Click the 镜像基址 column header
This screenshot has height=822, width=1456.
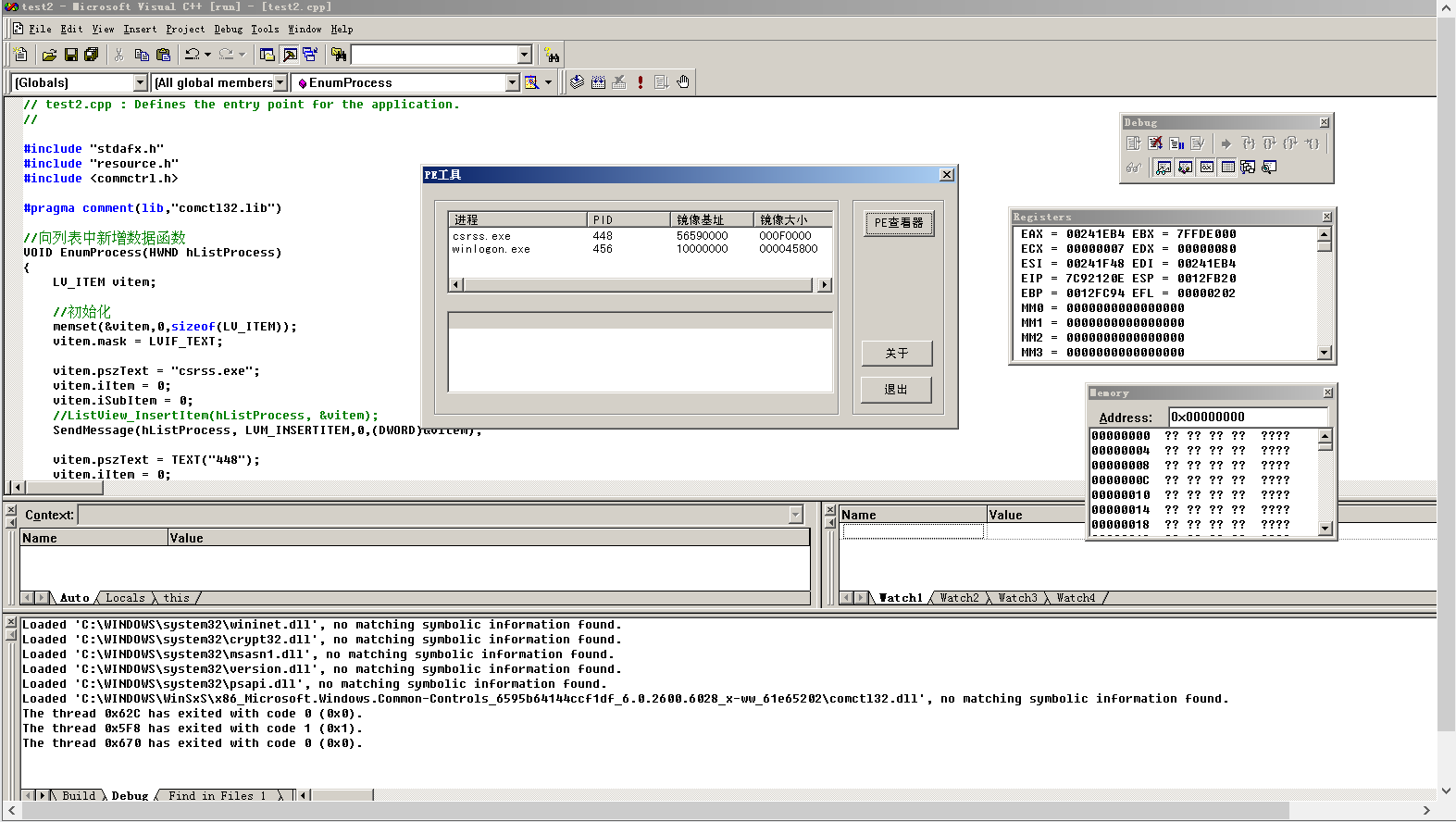pyautogui.click(x=712, y=219)
